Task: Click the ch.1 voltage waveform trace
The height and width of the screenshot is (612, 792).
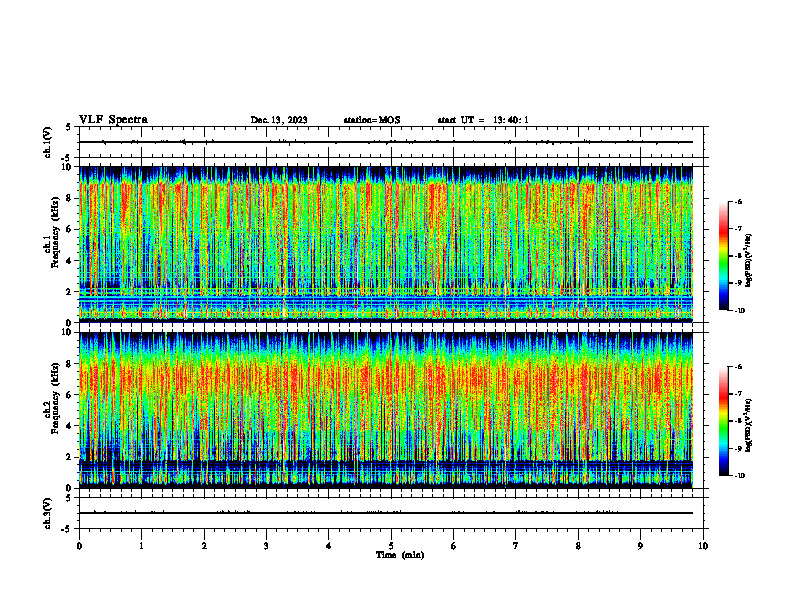Action: tap(386, 142)
